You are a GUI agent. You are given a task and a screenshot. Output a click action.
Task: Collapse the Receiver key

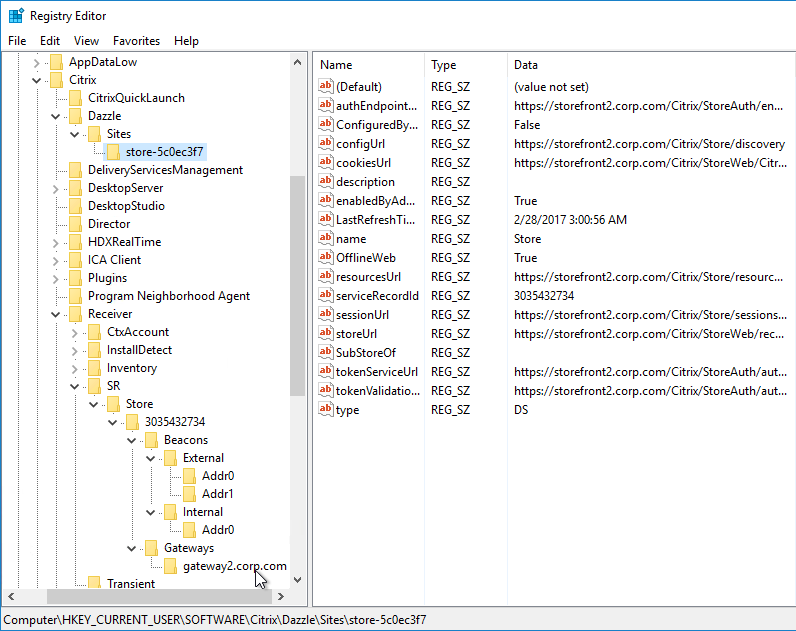56,315
